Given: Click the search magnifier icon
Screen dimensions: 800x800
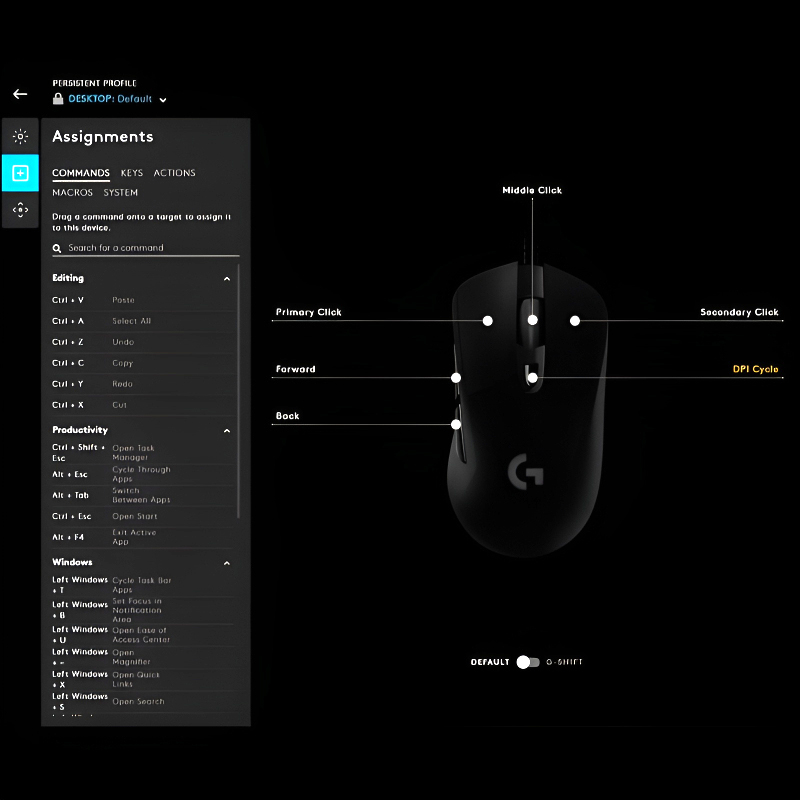Looking at the screenshot, I should 58,248.
